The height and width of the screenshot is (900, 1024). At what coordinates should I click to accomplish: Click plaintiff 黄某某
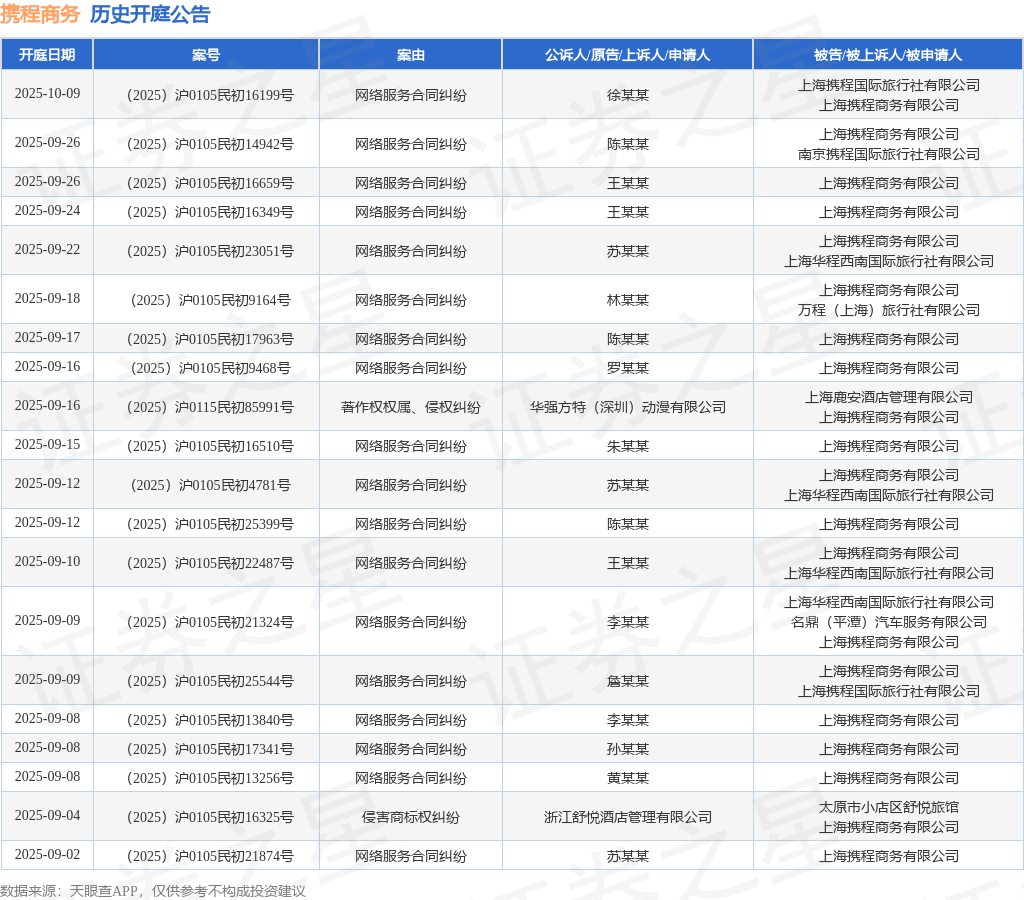(628, 779)
